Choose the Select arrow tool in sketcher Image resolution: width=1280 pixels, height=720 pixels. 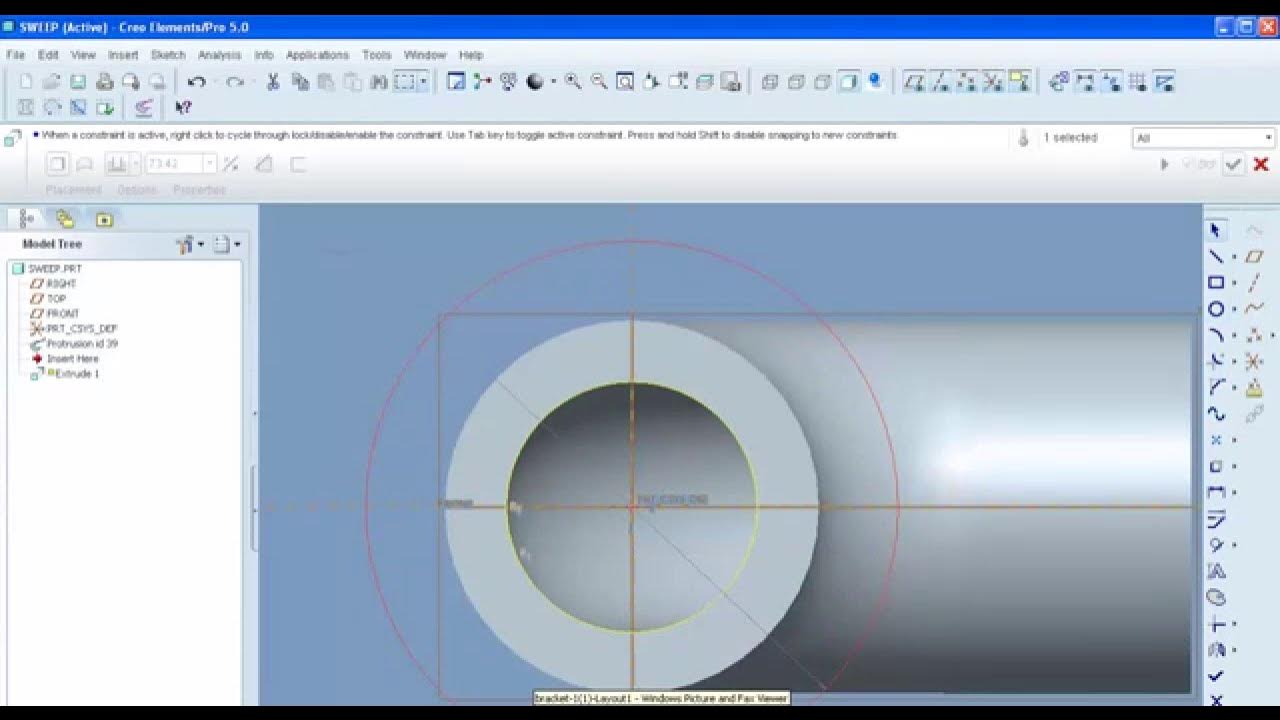[1216, 230]
